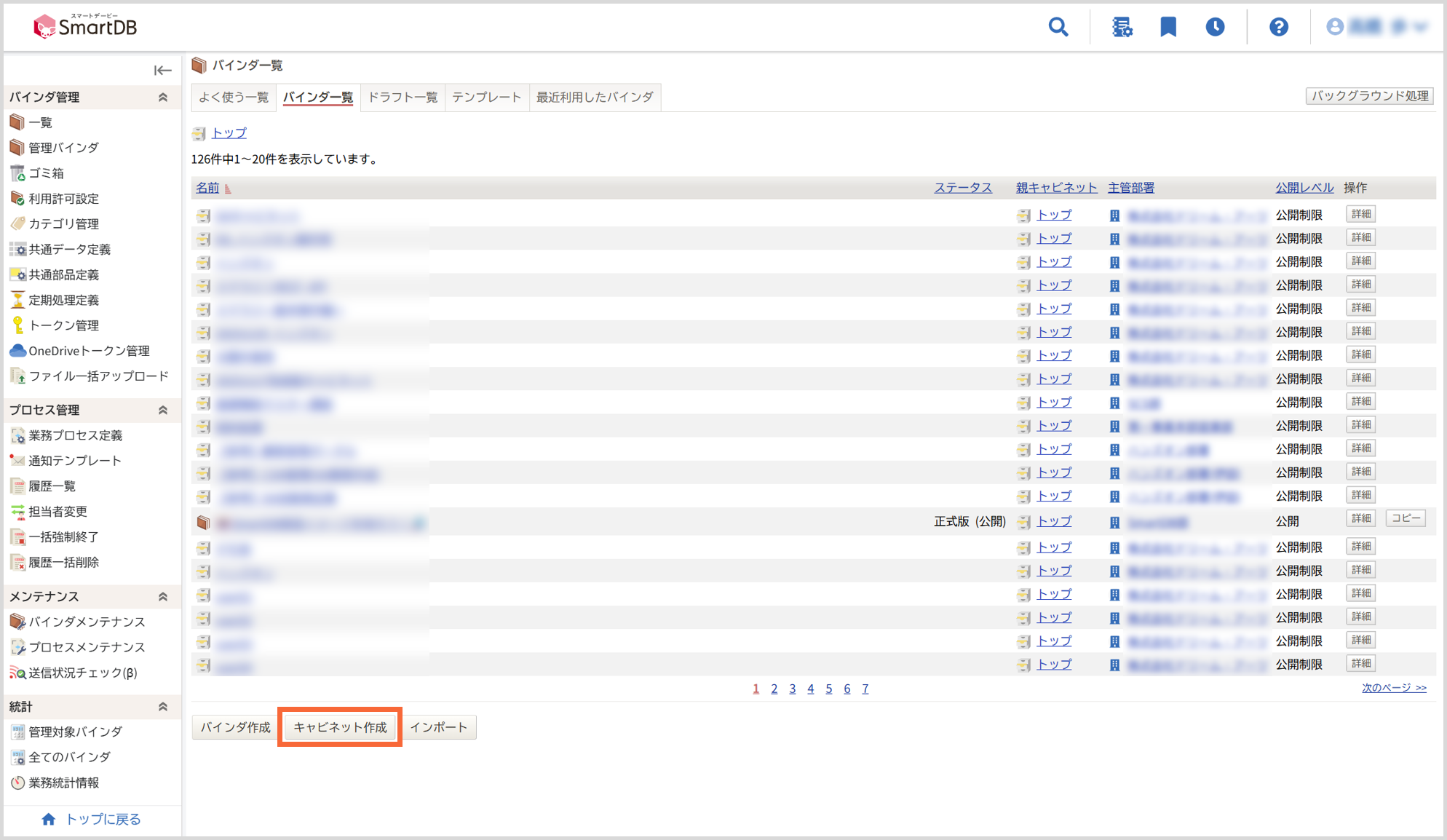Sort by 公開レベル column header

coord(1304,188)
